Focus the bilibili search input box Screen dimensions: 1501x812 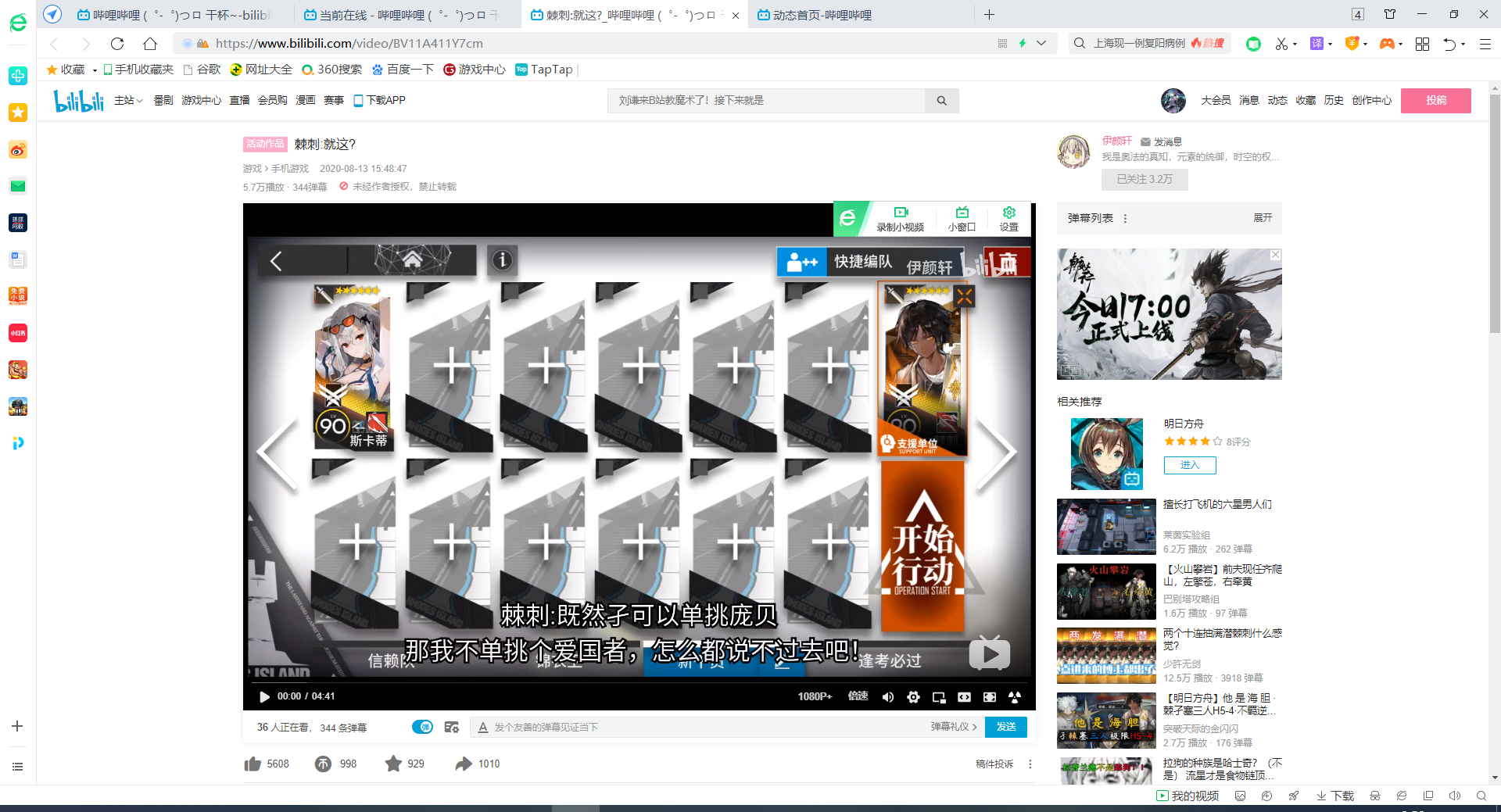point(766,101)
